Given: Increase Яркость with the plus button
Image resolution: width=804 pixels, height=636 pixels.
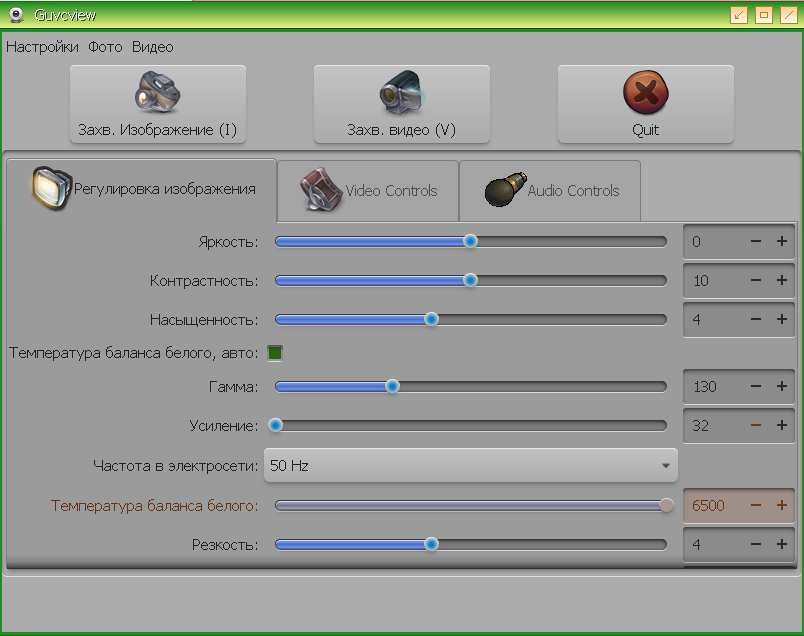Looking at the screenshot, I should pos(781,241).
